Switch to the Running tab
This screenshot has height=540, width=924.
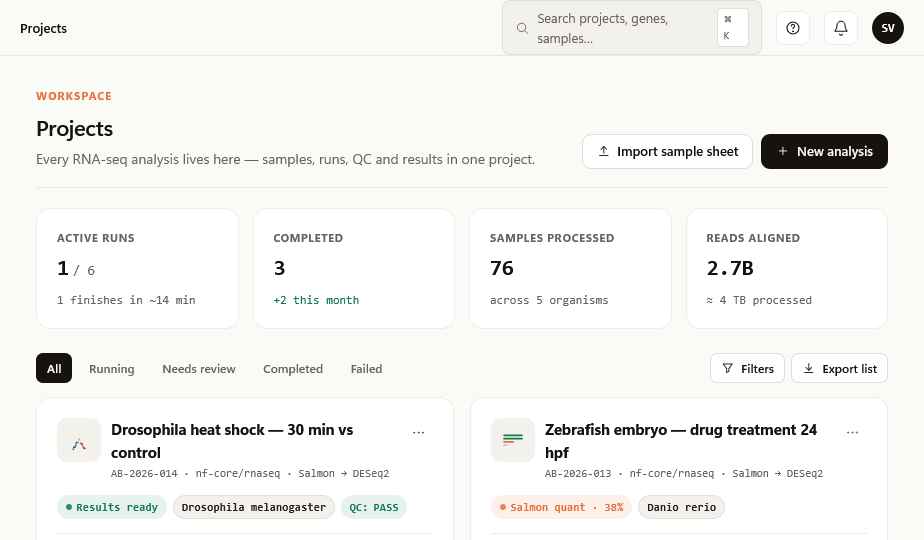(x=111, y=369)
